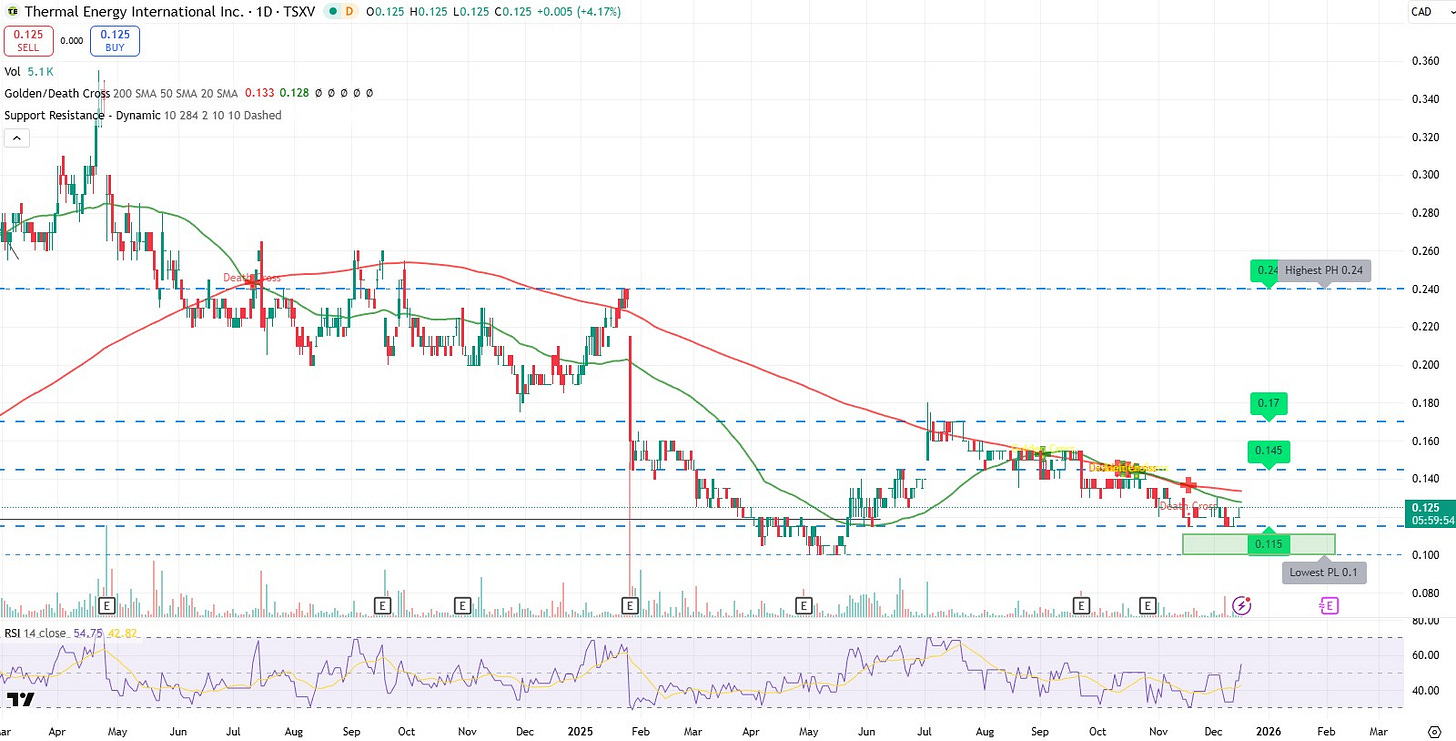Click the 5.1K volume value

point(40,72)
